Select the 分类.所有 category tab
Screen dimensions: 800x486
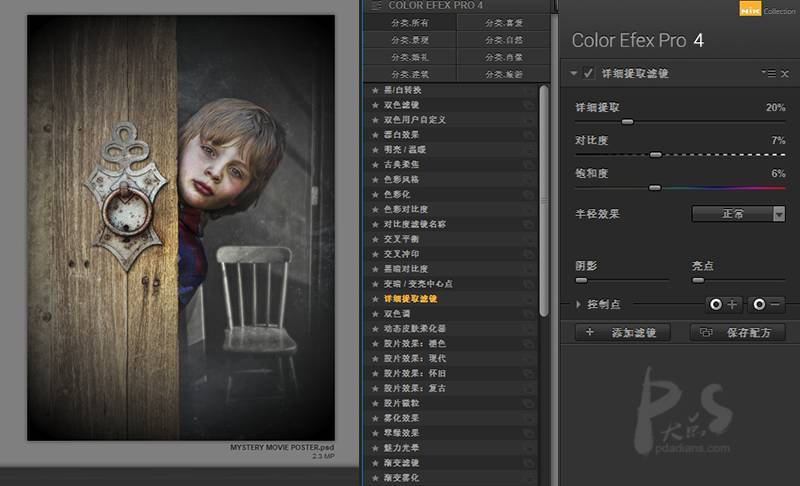click(x=409, y=23)
